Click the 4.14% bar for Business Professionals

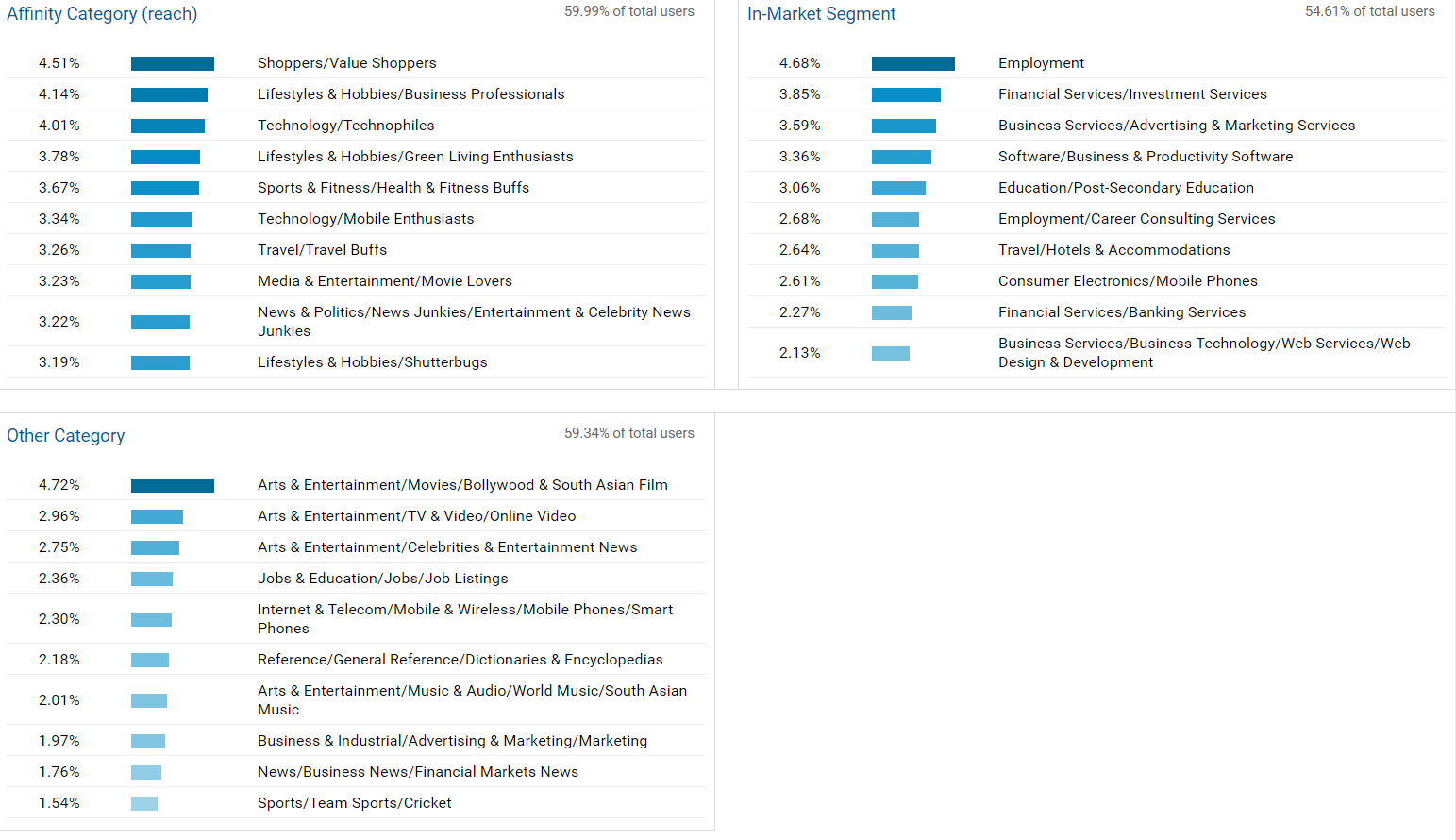tap(169, 94)
